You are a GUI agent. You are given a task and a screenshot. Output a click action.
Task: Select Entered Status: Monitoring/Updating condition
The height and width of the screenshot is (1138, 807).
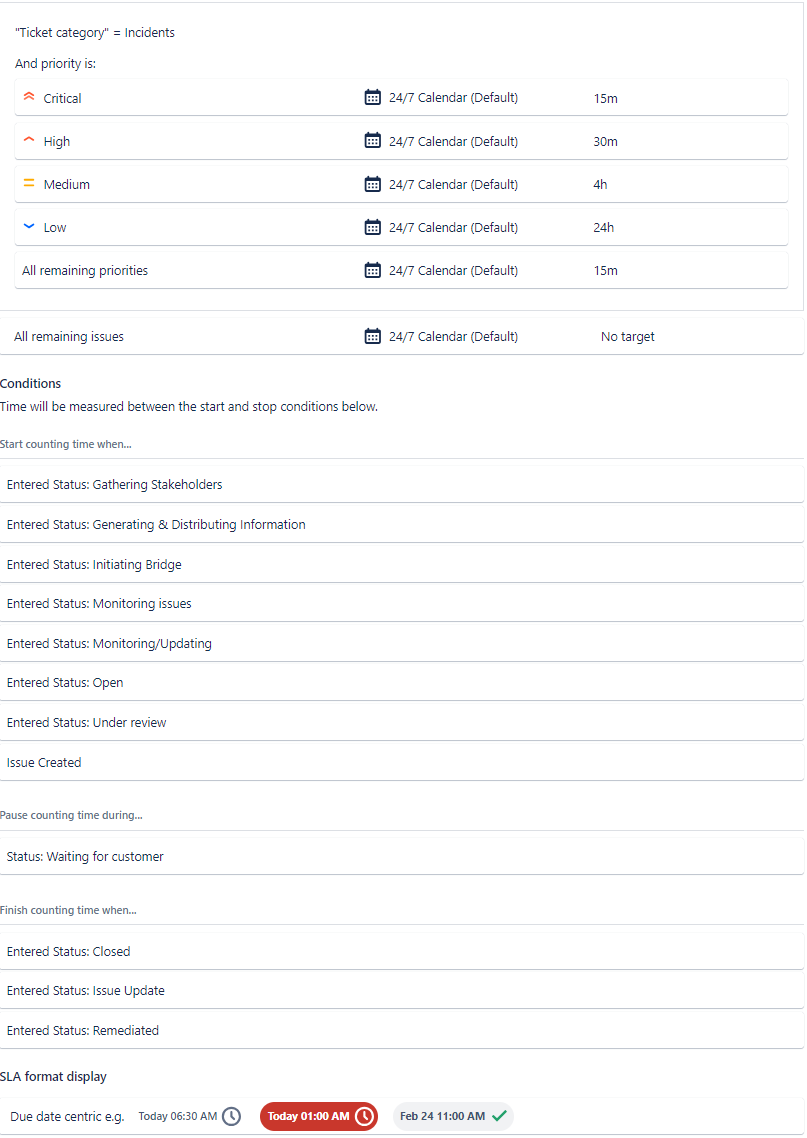click(x=402, y=643)
